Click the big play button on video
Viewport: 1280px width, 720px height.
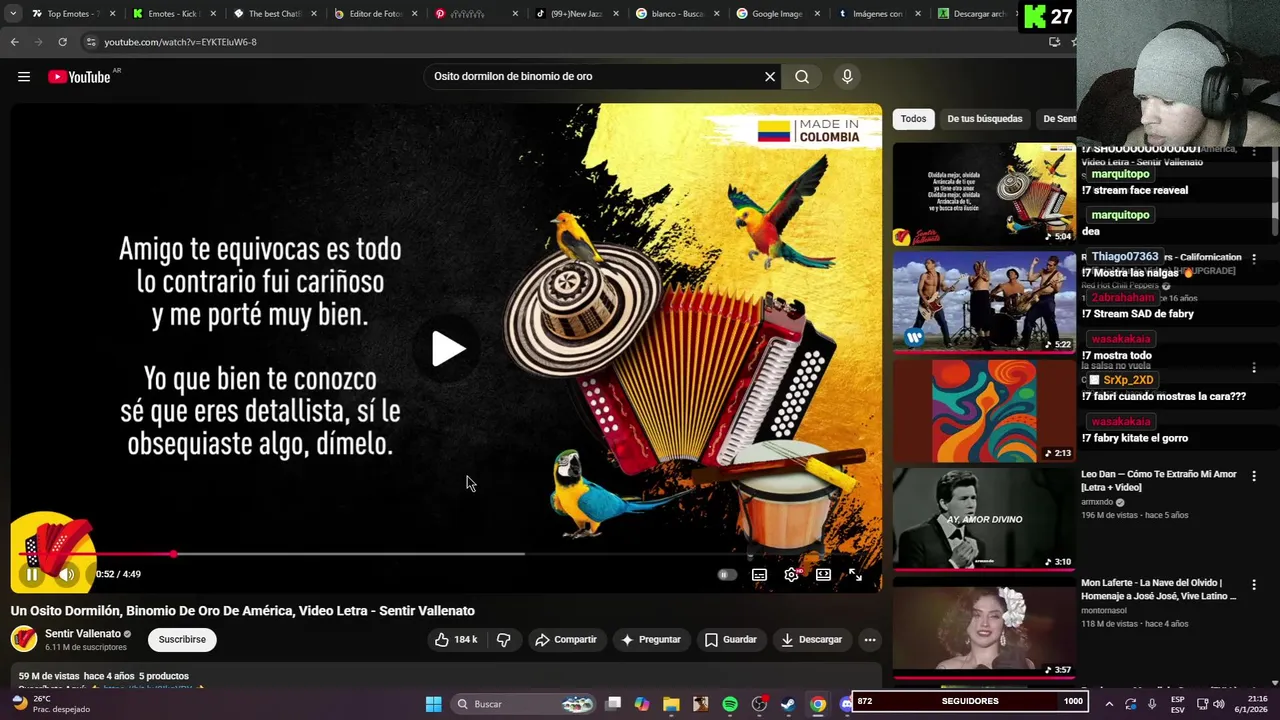tap(447, 348)
